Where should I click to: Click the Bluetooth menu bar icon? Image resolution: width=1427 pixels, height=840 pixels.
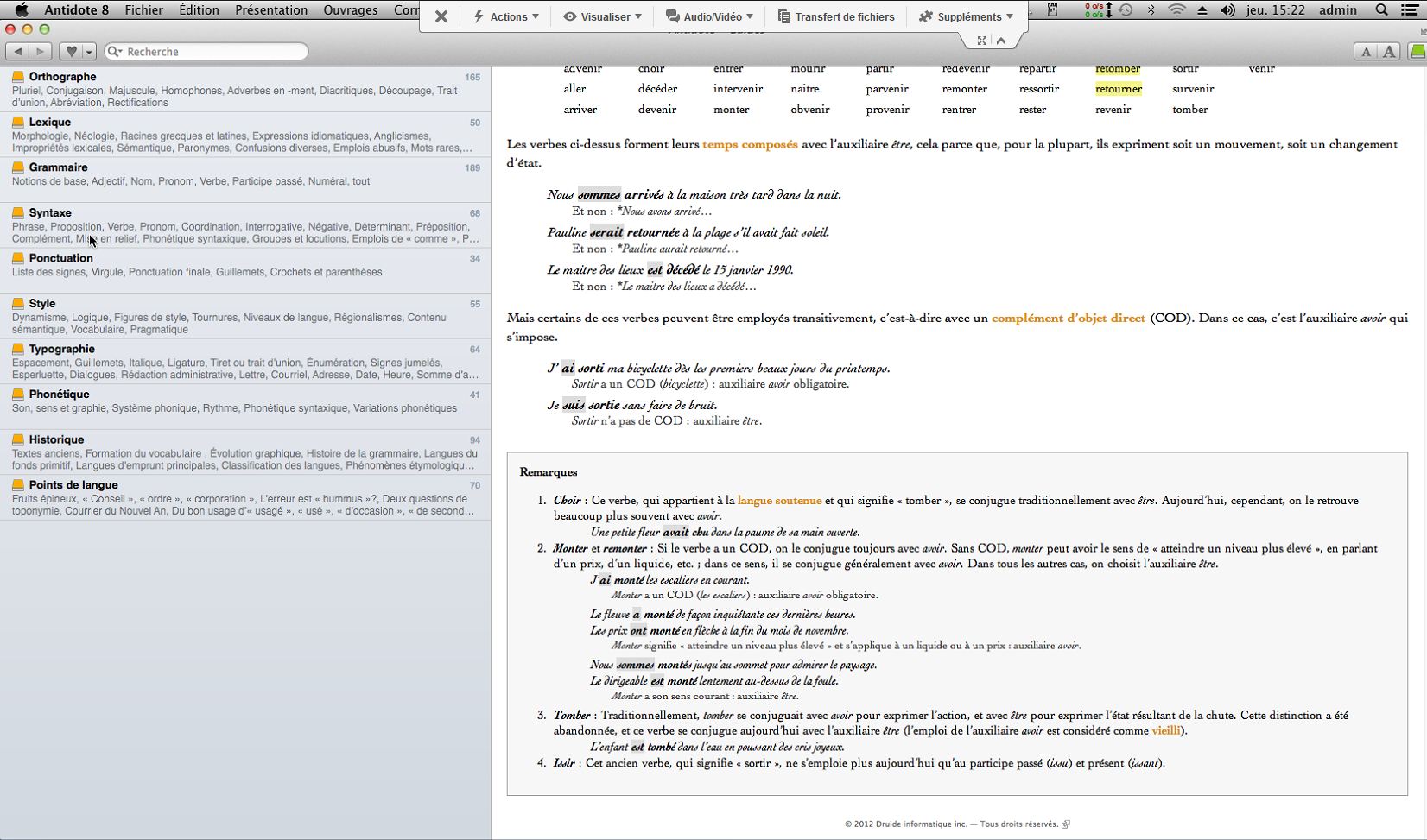pos(1151,9)
